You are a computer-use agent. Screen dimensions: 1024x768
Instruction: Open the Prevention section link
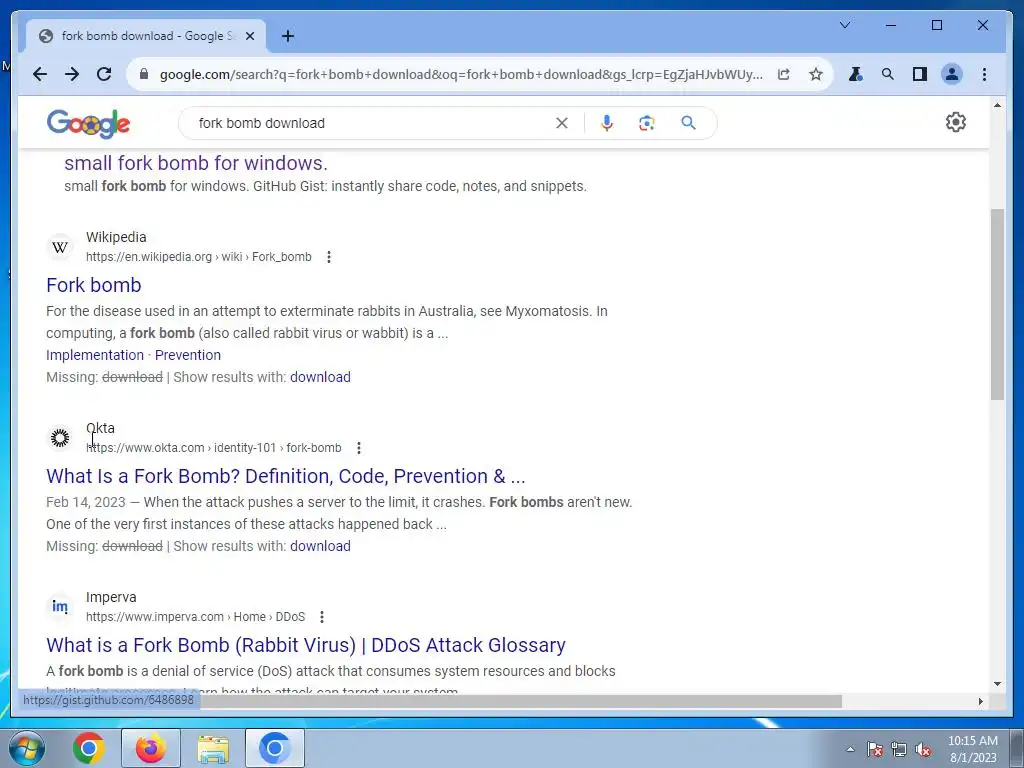pos(187,355)
